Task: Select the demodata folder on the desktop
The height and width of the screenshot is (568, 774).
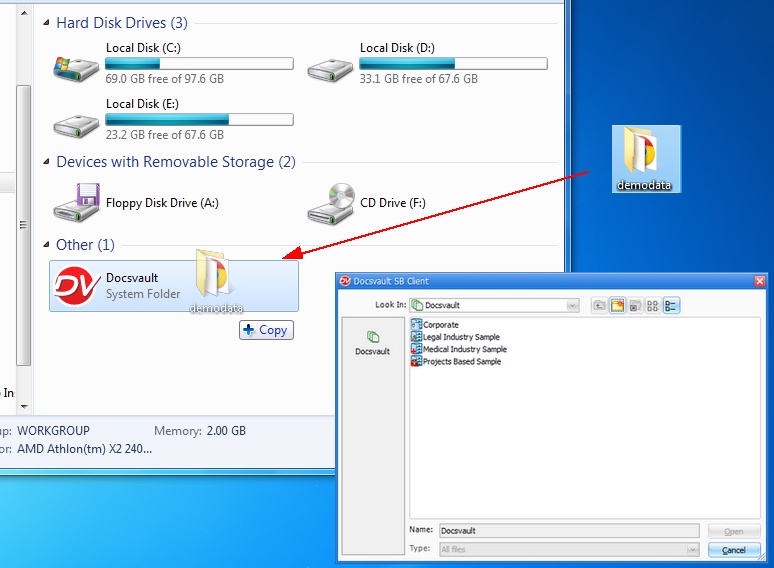Action: tap(646, 159)
